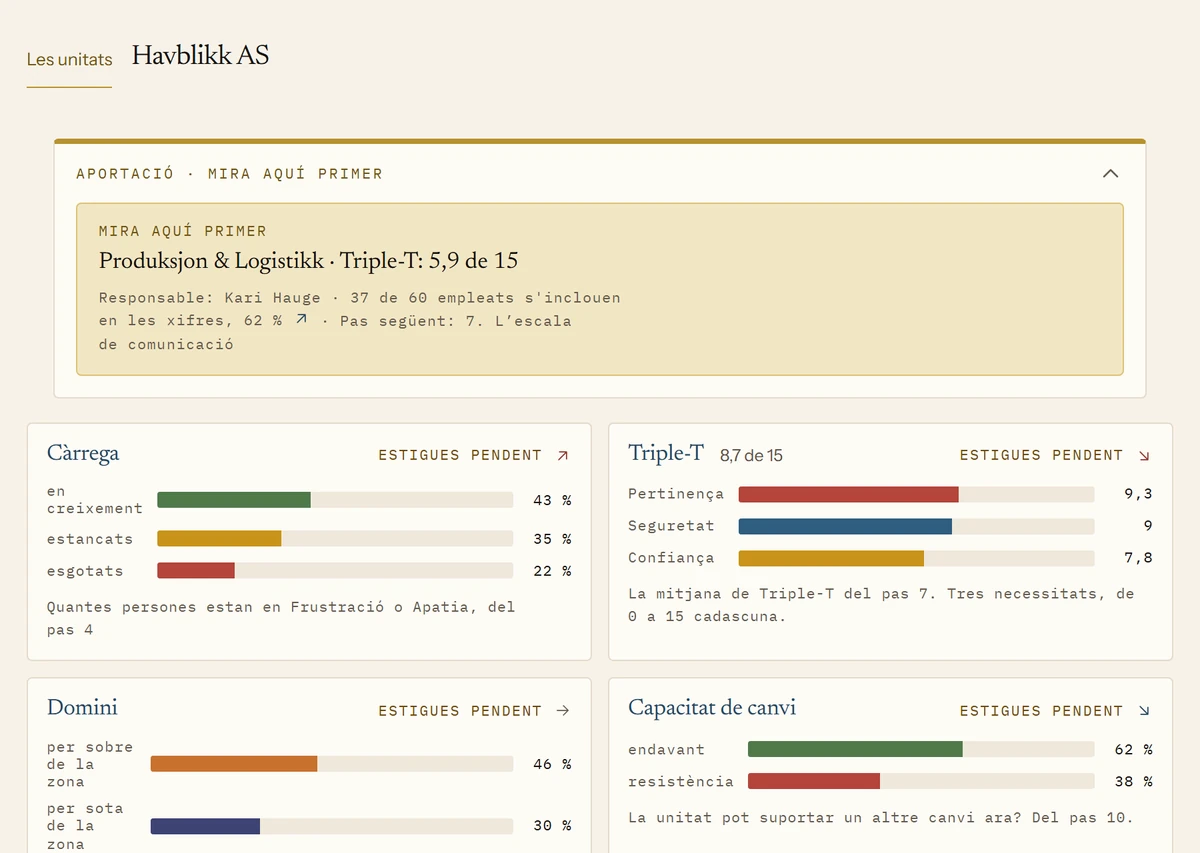
Task: Click the Capacitat de canvi heading
Action: (712, 708)
